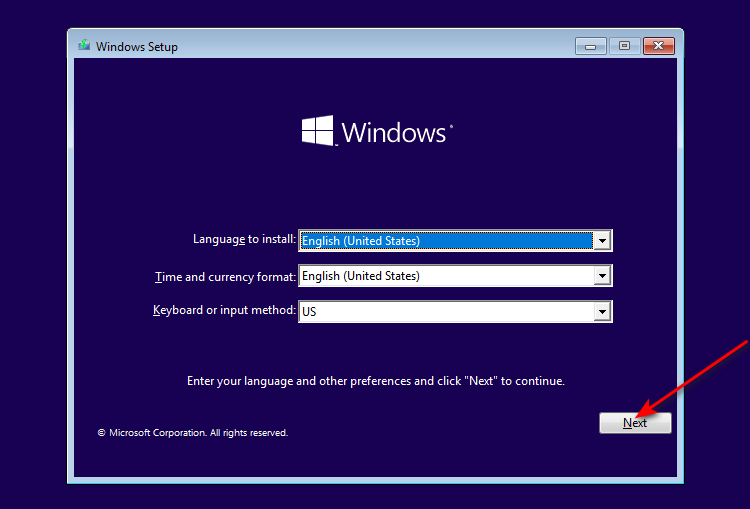Click the Microsoft Corporation copyright text
This screenshot has height=509, width=750.
[193, 433]
